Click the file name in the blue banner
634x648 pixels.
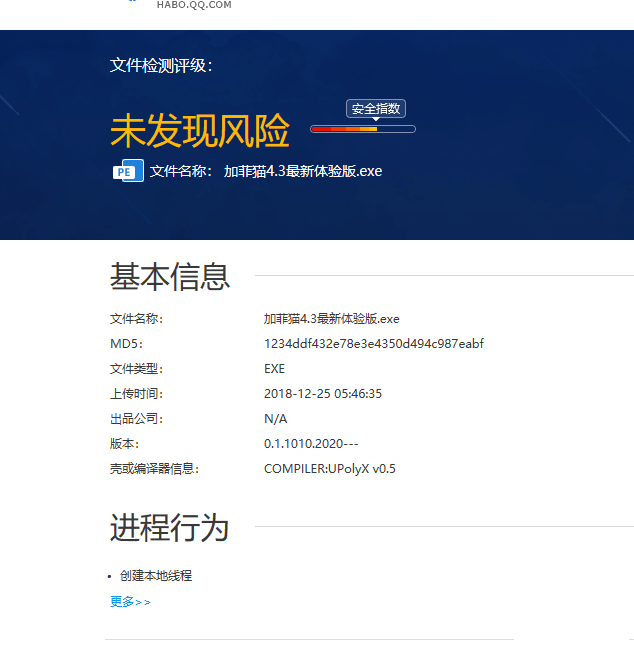tap(302, 171)
